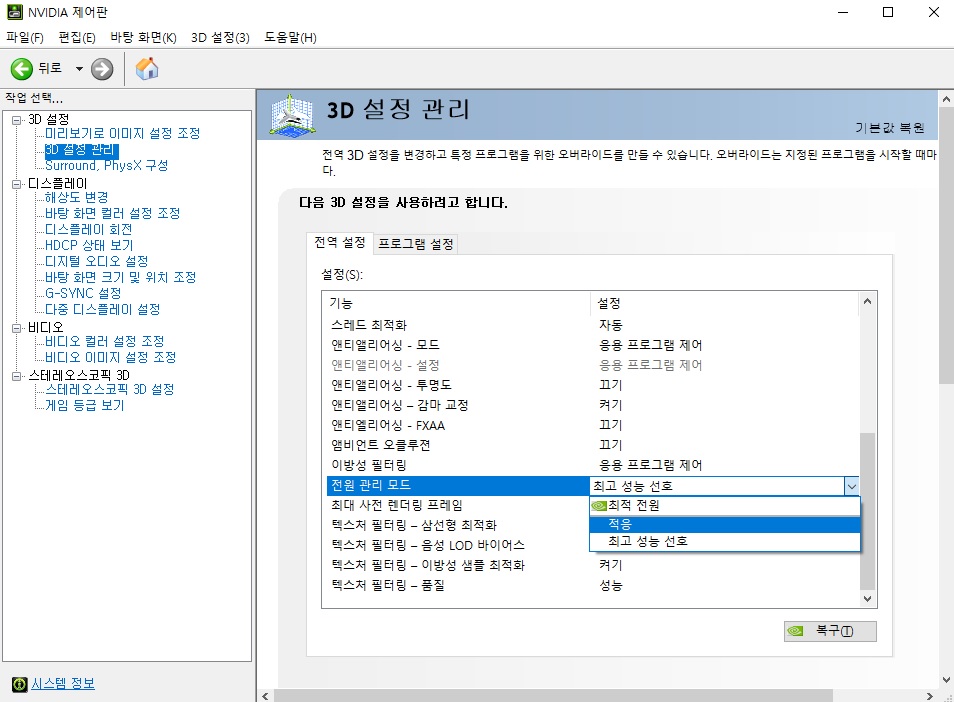The image size is (954, 702).
Task: Click the 복구 button
Action: pyautogui.click(x=830, y=631)
